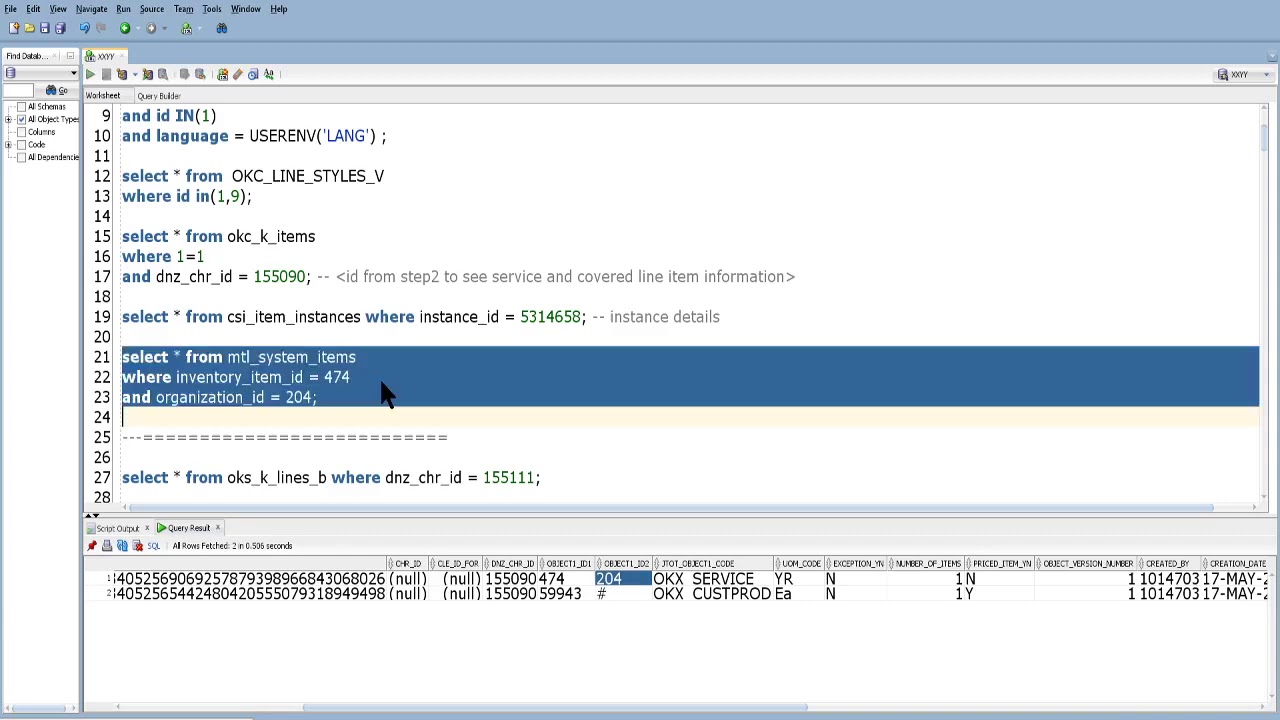1280x720 pixels.
Task: Click the OBJECT1_ID2 column header
Action: click(x=624, y=564)
